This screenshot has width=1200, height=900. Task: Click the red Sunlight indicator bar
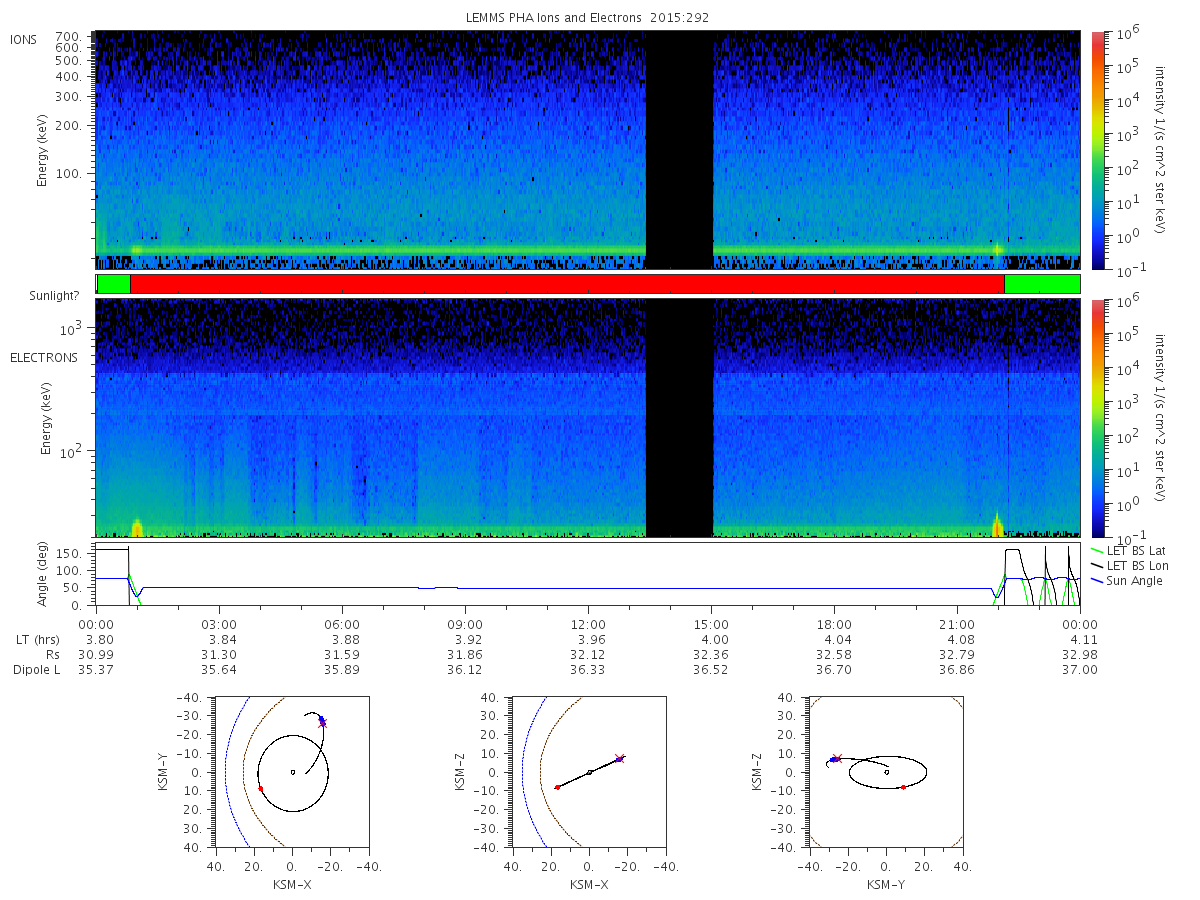point(567,284)
